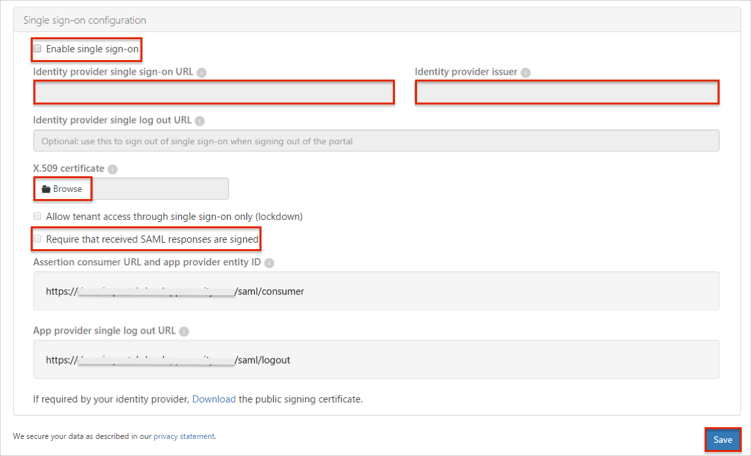Enable the single sign-on checkbox
The image size is (751, 456).
click(x=38, y=49)
